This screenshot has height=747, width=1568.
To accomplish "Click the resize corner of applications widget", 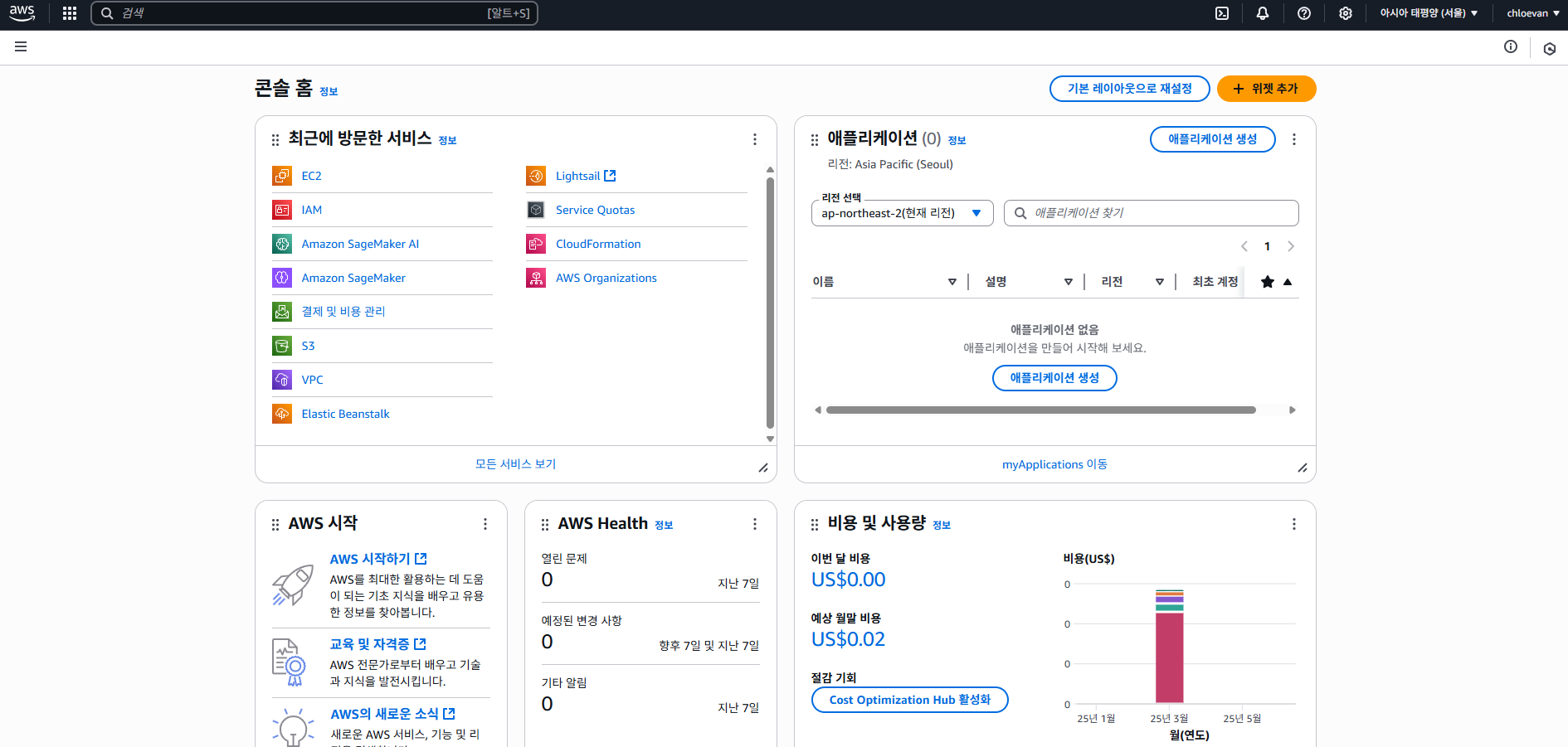I will (x=1303, y=468).
